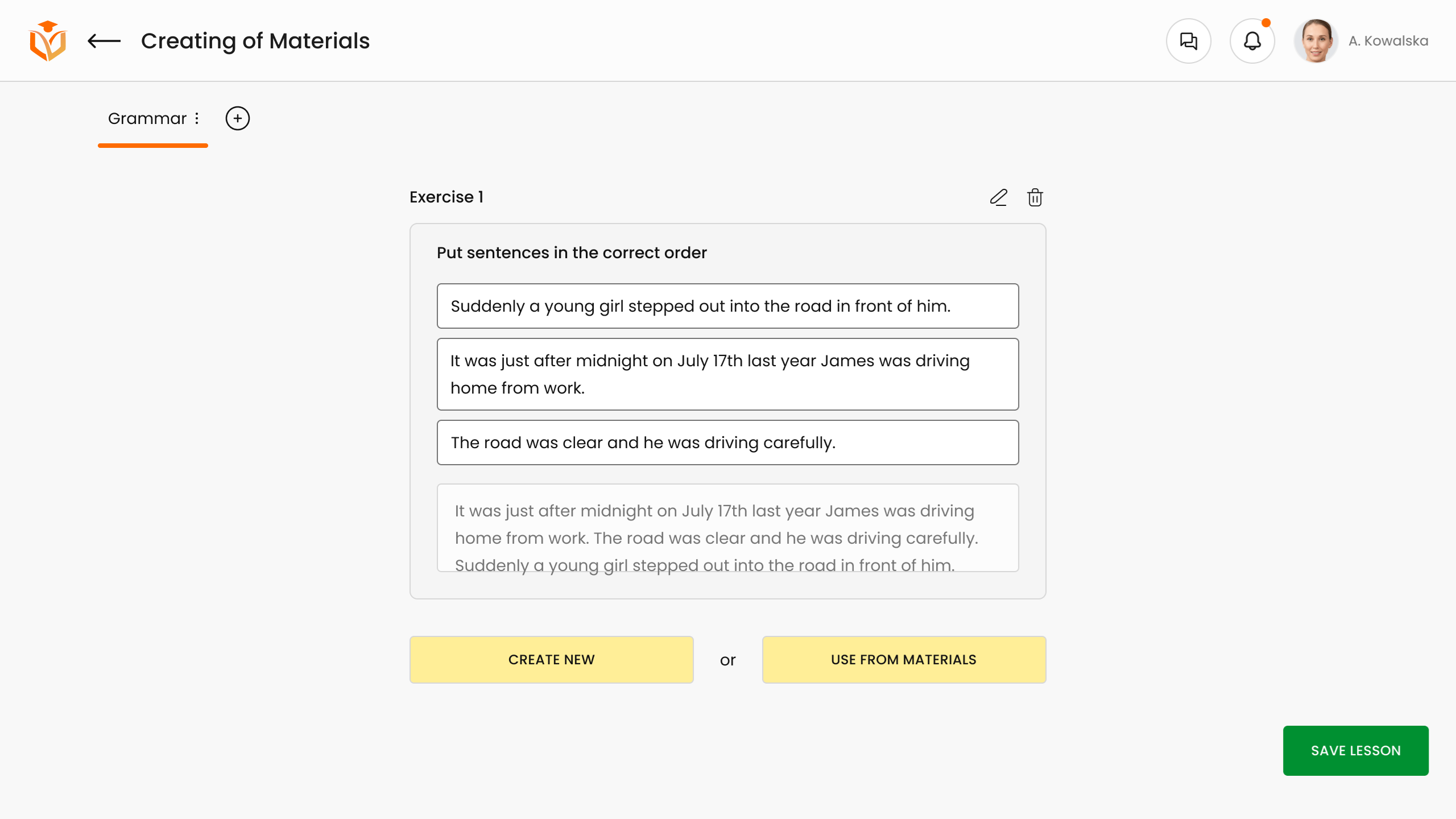Click the CREATE NEW button
The height and width of the screenshot is (819, 1456).
point(551,660)
